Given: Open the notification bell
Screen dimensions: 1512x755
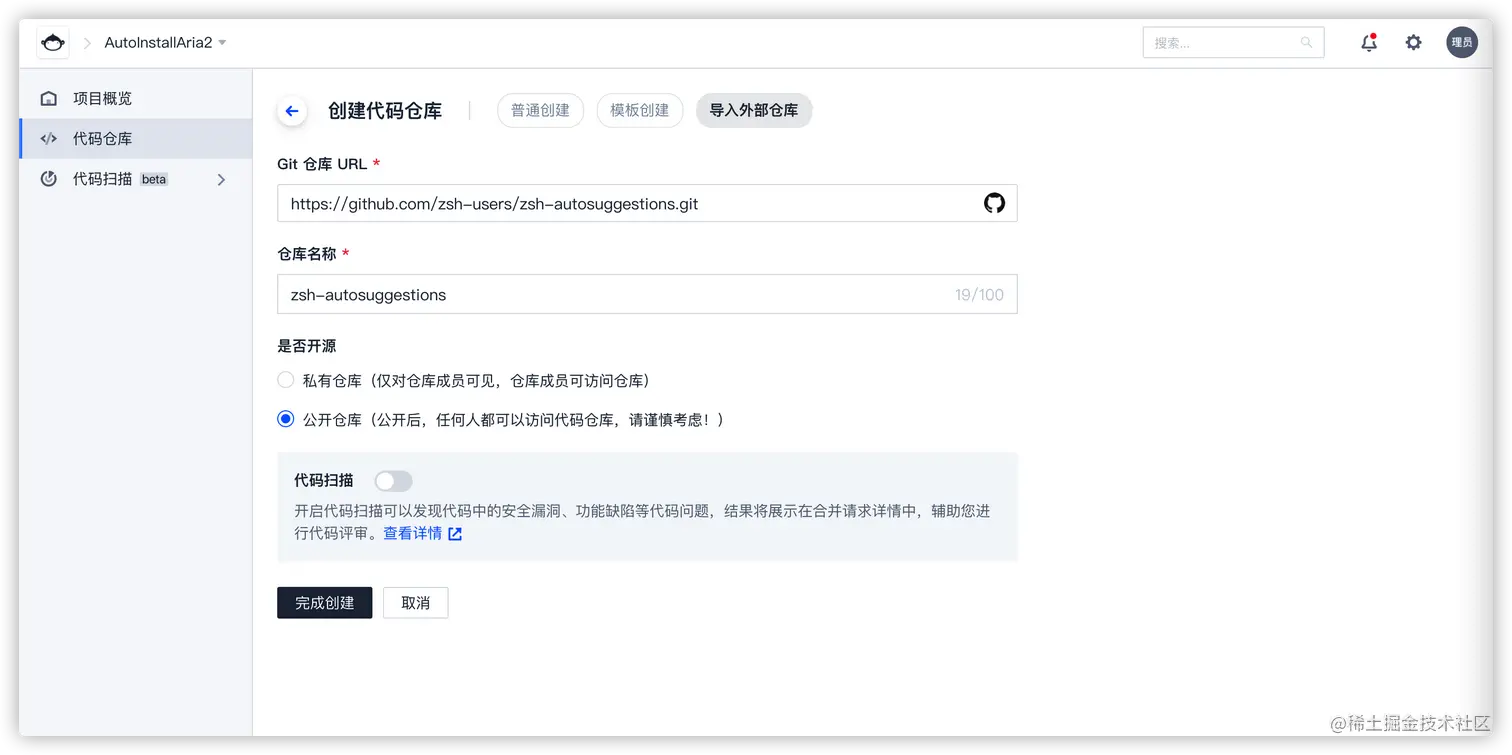Looking at the screenshot, I should click(x=1368, y=42).
